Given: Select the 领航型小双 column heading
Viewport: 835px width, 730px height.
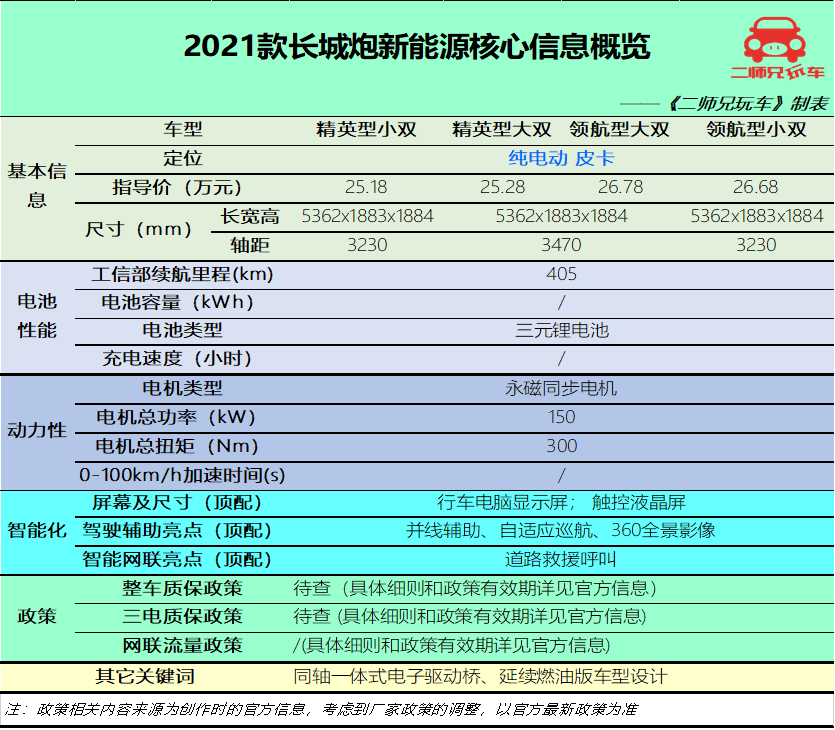Looking at the screenshot, I should coord(756,129).
